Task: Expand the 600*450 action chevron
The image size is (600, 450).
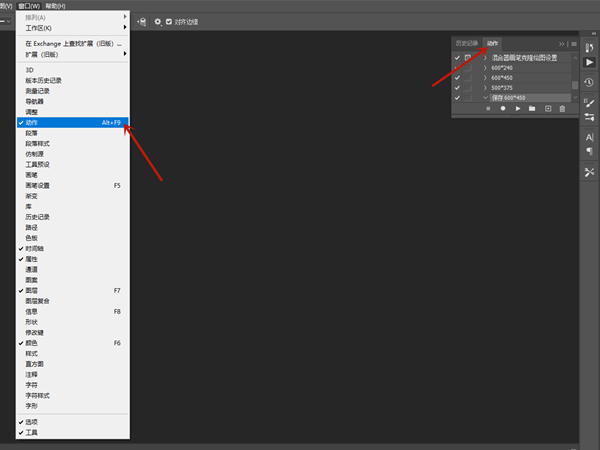Action: [485, 78]
